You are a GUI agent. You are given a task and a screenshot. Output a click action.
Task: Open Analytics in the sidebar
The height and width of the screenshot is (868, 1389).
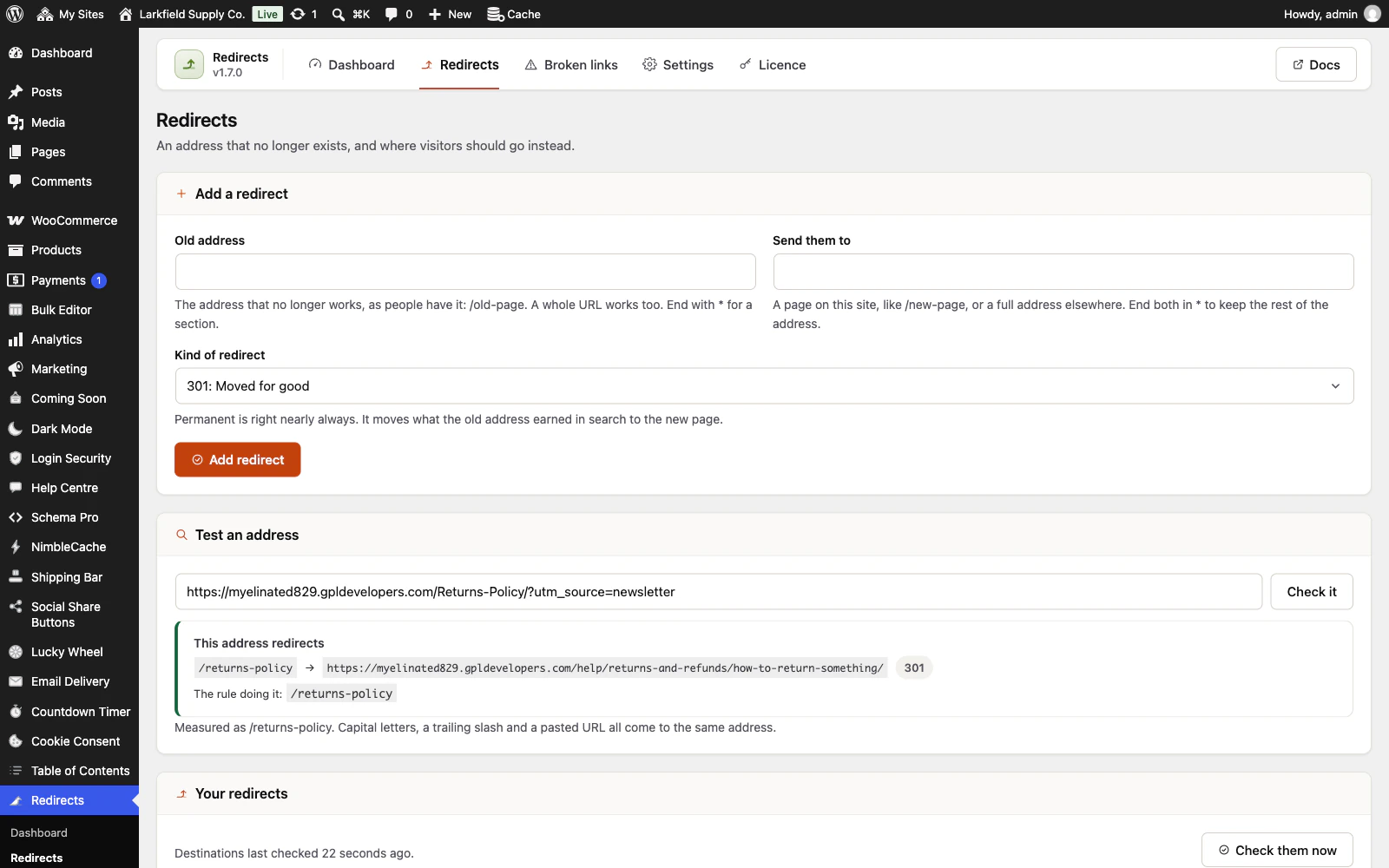(69, 339)
